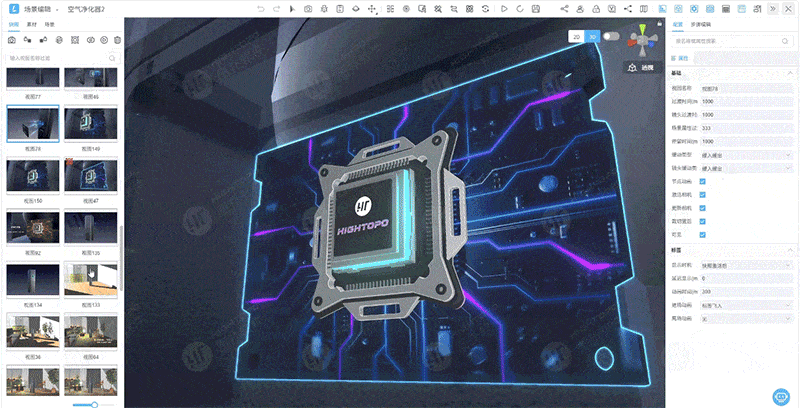Delete snapshot with trash bin icon
800x408 pixels.
click(118, 40)
